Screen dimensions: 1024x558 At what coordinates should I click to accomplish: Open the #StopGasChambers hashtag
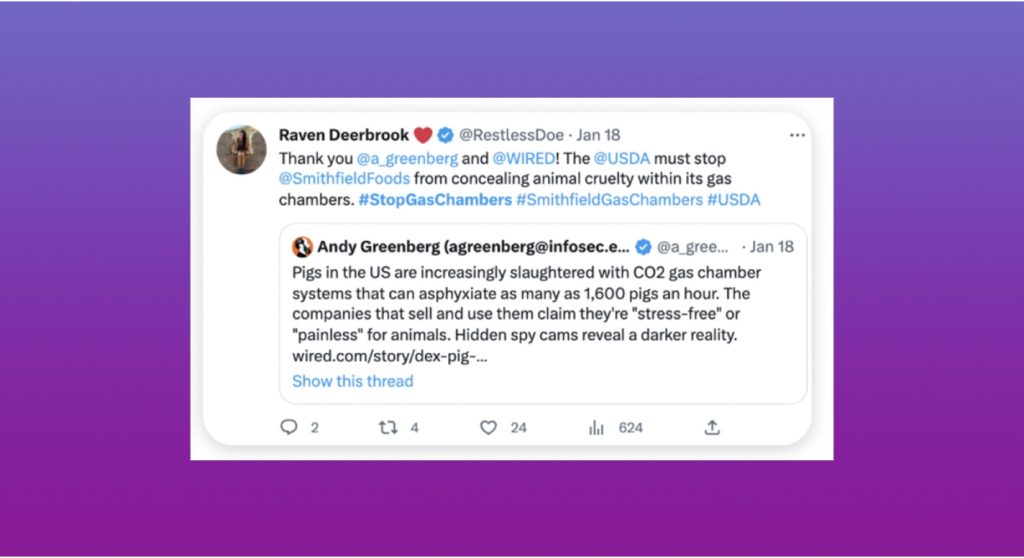pyautogui.click(x=434, y=199)
